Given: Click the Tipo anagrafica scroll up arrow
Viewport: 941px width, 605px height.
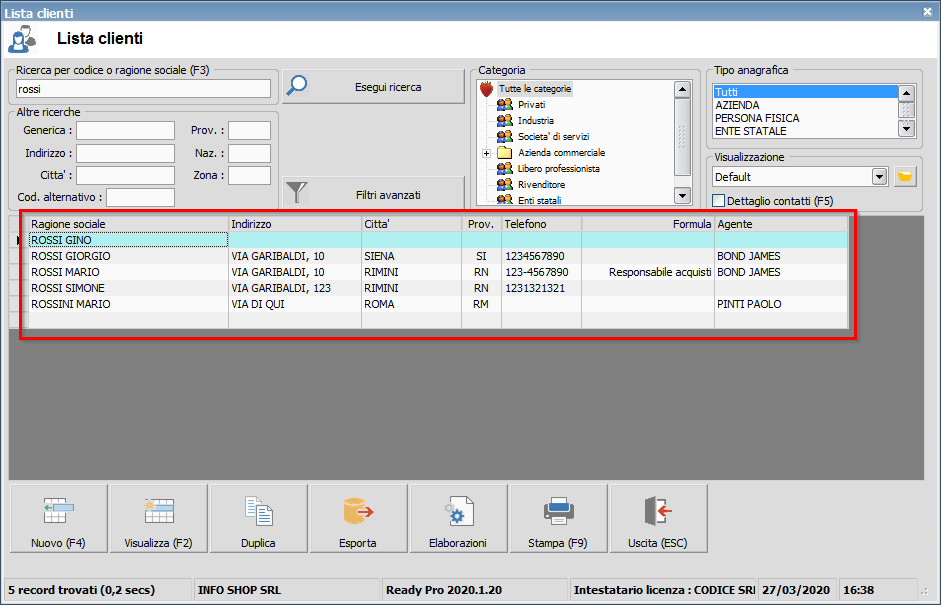Looking at the screenshot, I should pyautogui.click(x=906, y=93).
